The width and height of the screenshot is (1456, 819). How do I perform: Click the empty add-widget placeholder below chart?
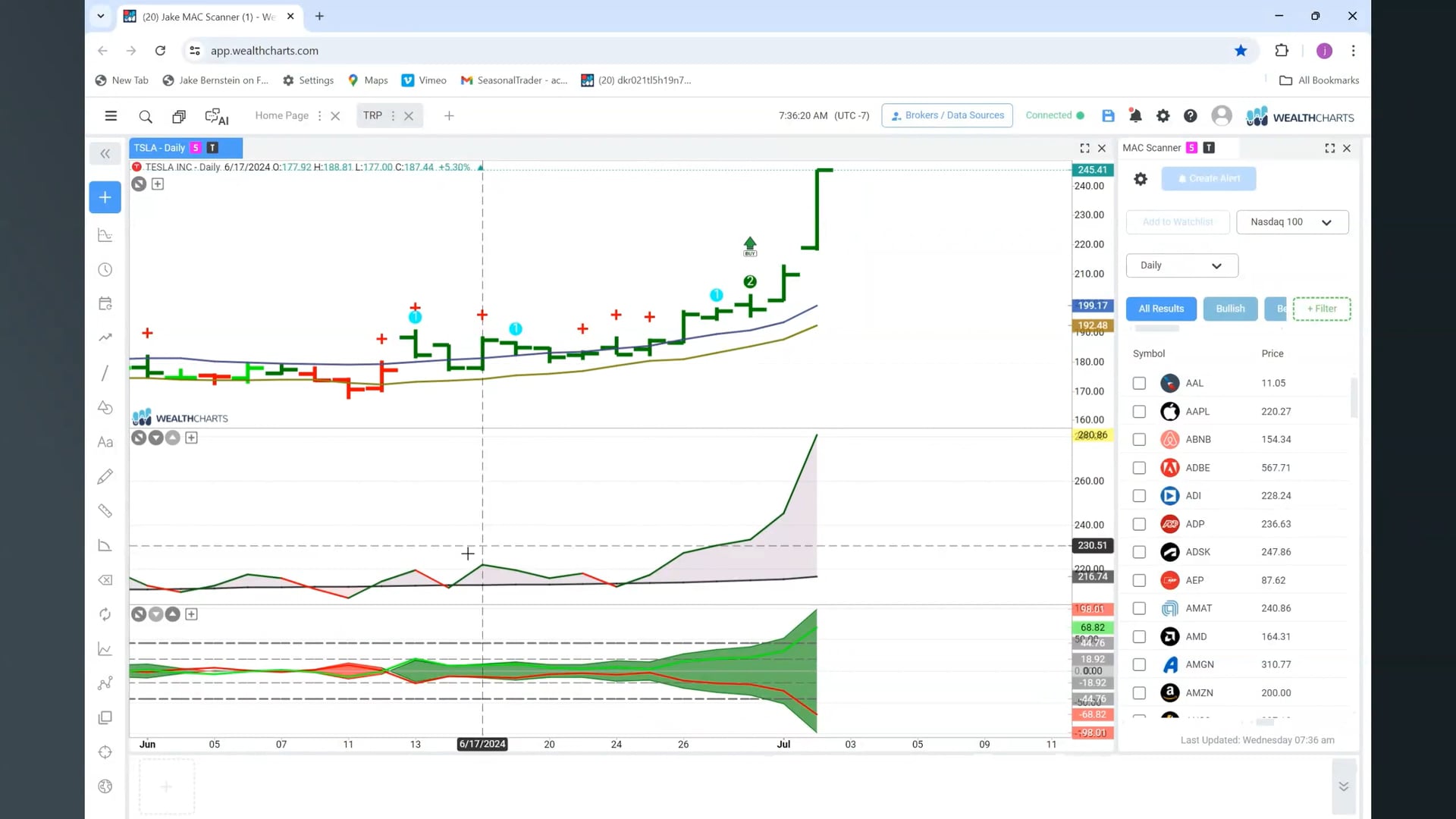coord(167,786)
